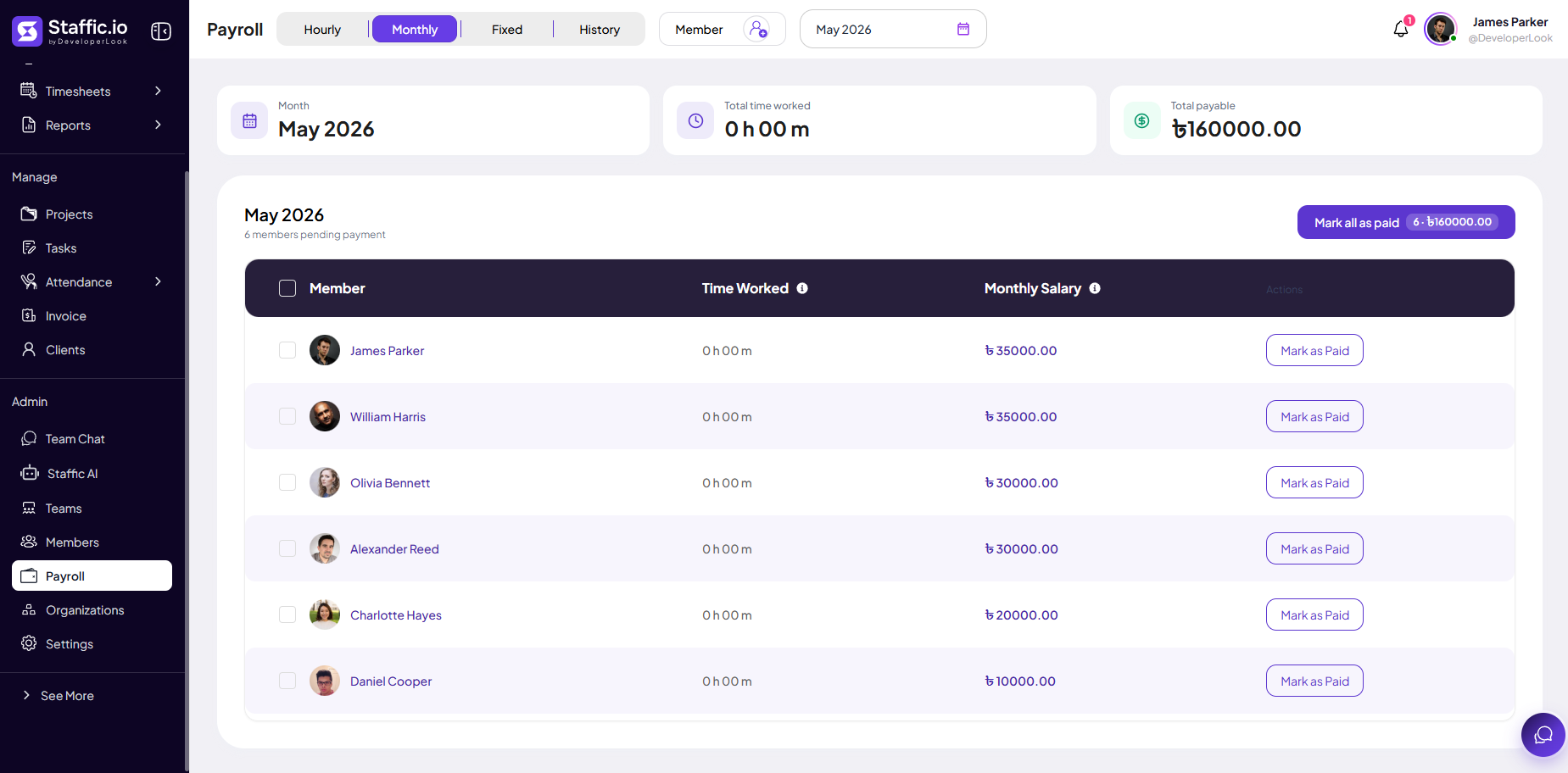Click the Settings gear icon
This screenshot has height=773, width=1568.
click(x=29, y=643)
